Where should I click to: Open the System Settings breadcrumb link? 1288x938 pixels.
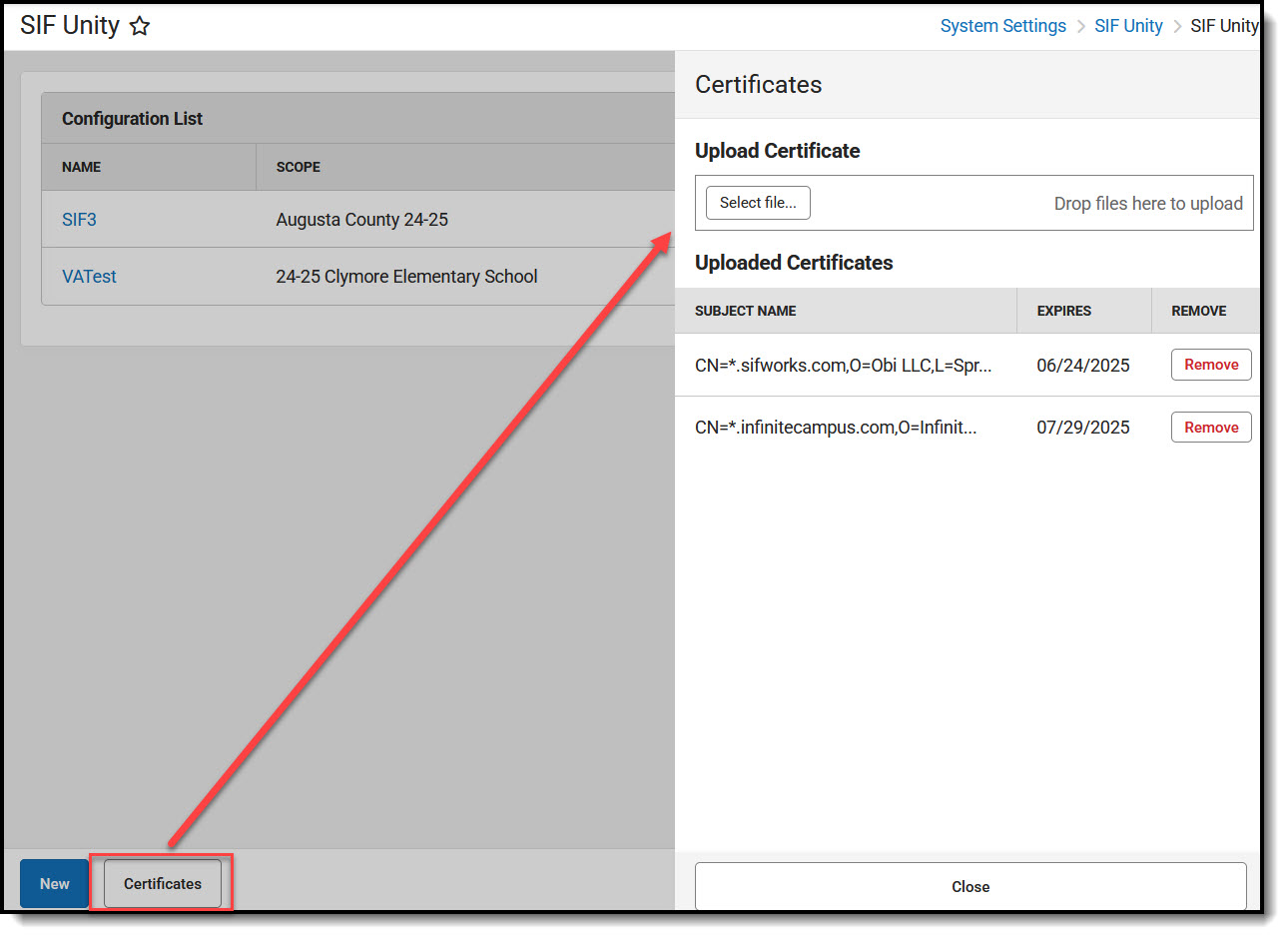point(1002,26)
